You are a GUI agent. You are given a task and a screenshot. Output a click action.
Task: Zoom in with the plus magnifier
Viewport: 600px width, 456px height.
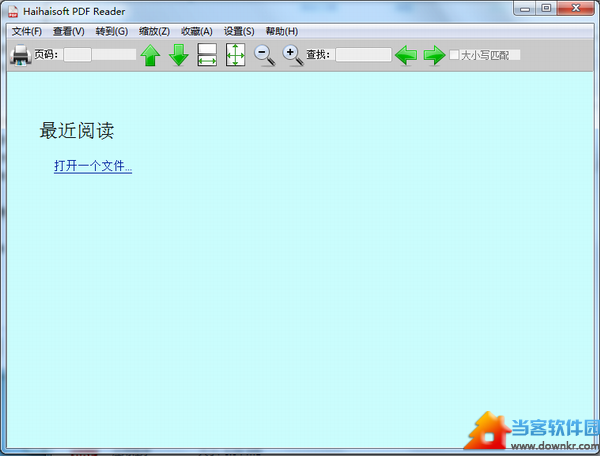coord(293,55)
